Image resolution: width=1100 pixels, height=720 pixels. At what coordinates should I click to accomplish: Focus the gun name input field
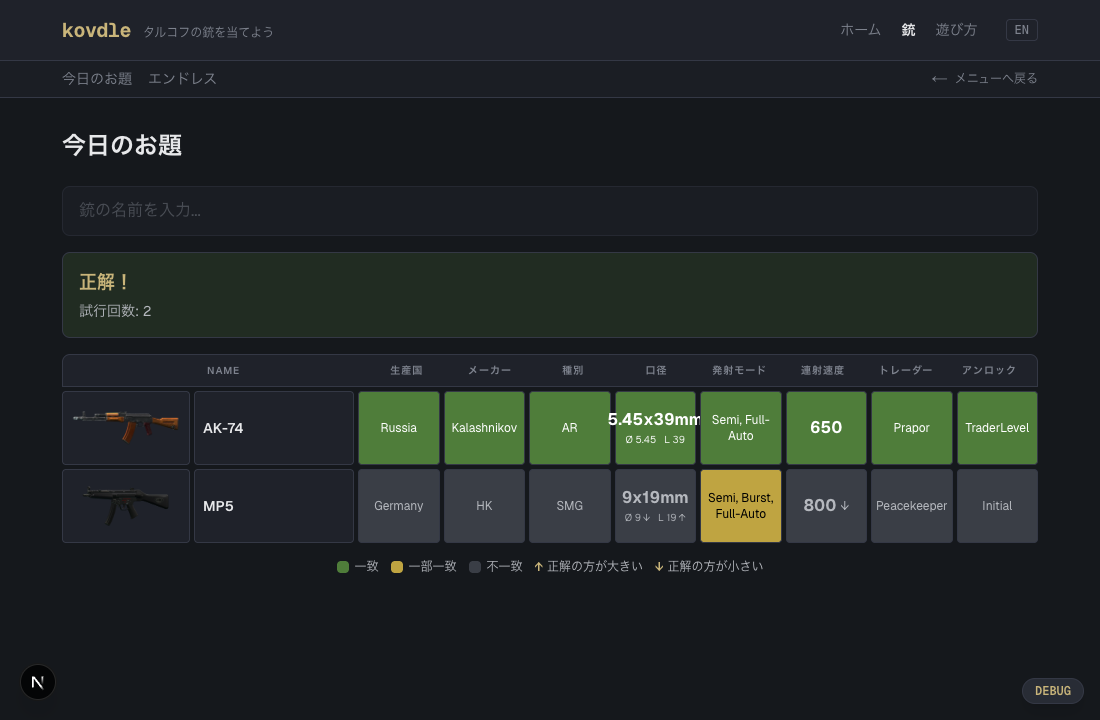pos(549,211)
